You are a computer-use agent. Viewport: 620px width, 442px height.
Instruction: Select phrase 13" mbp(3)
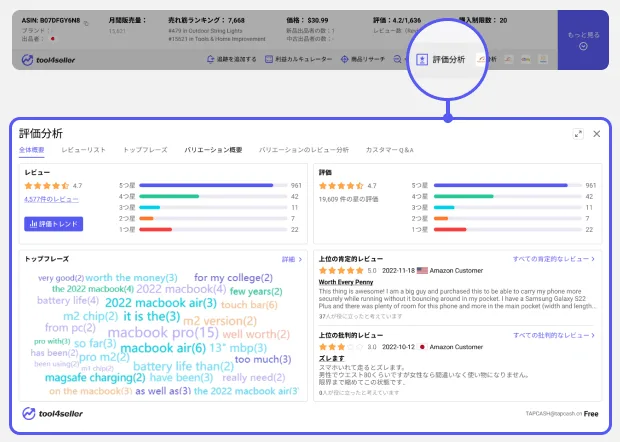point(238,348)
